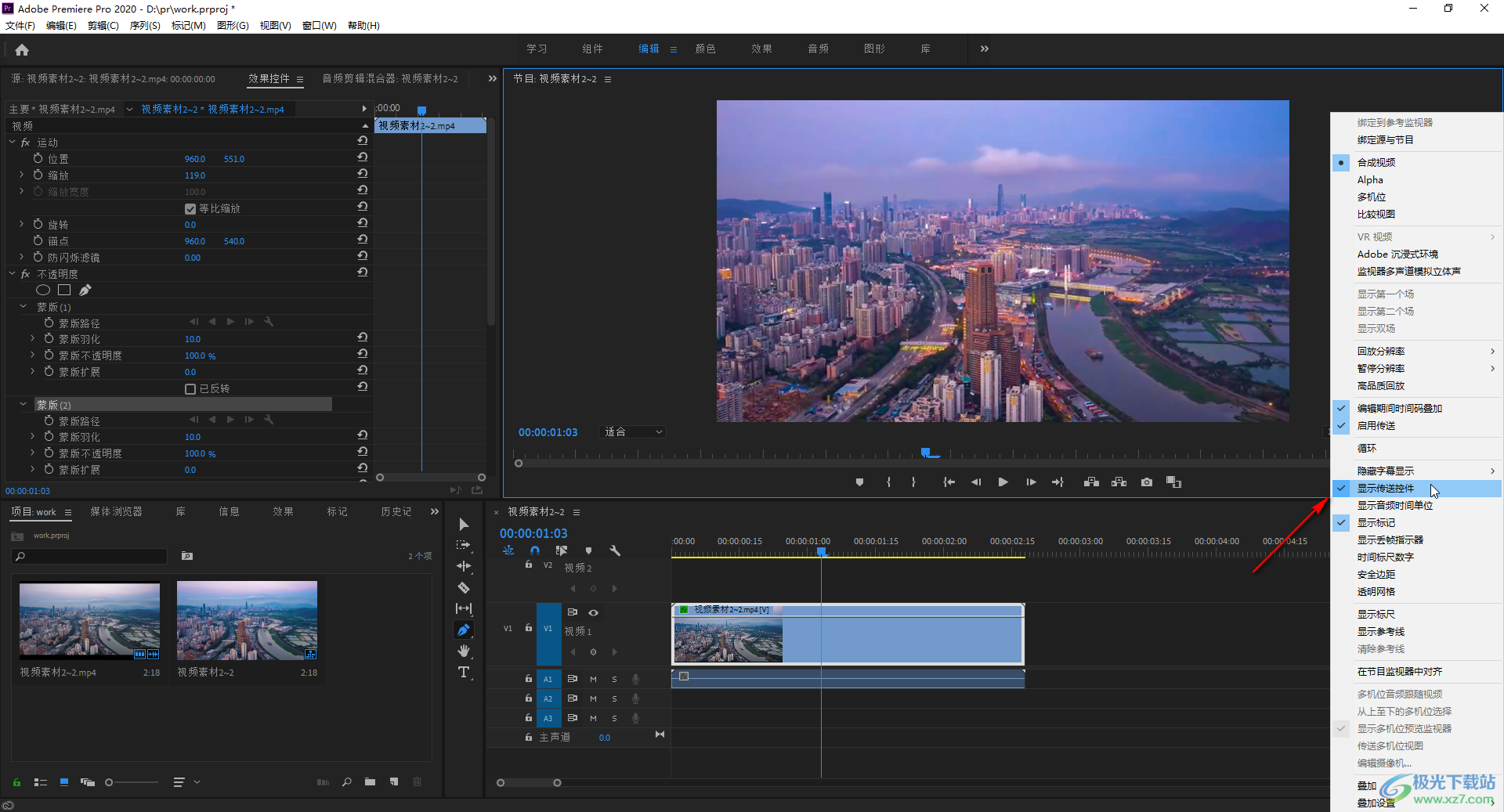1504x812 pixels.
Task: Step back one frame
Action: [x=976, y=482]
